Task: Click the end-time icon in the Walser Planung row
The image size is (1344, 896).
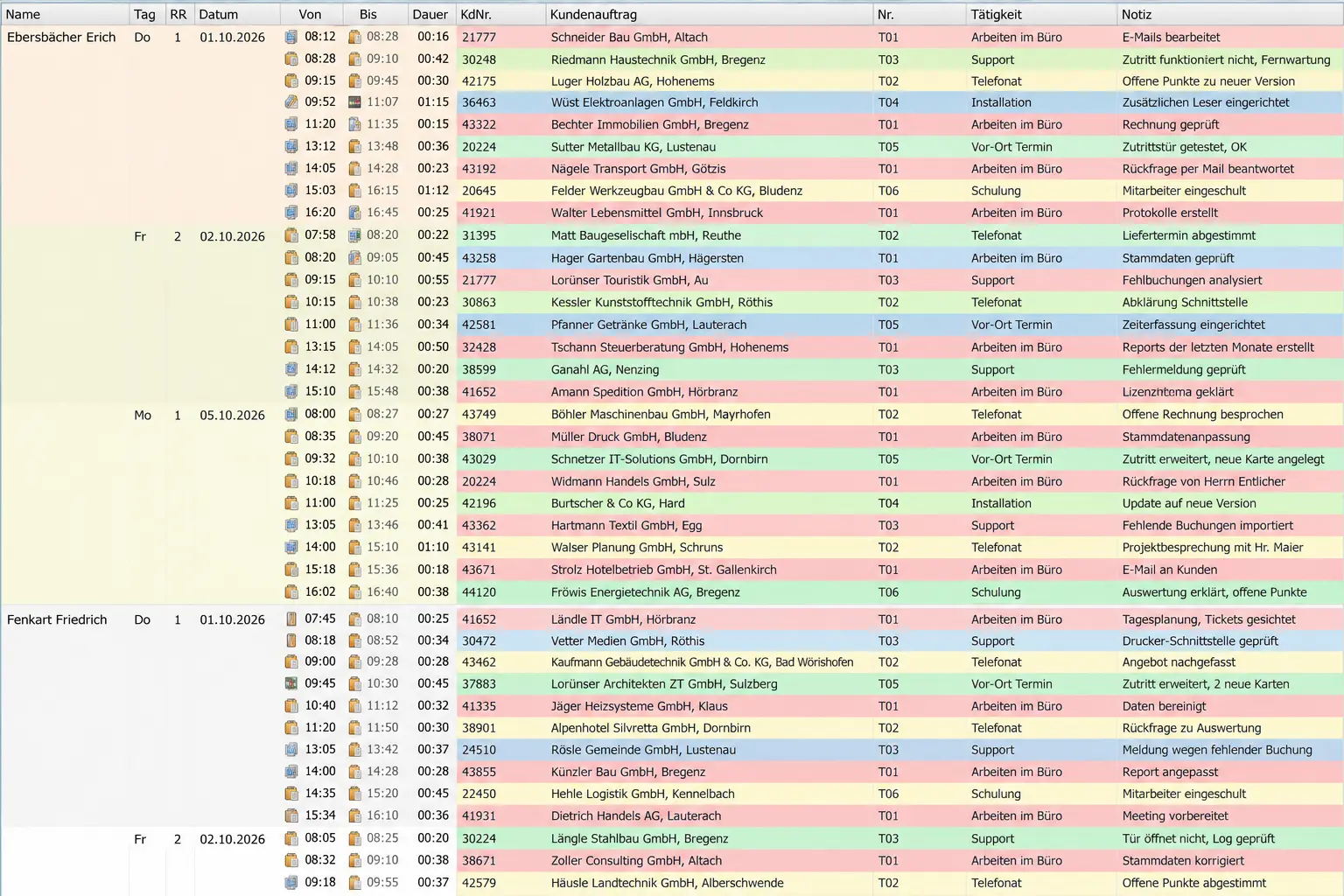Action: coord(354,547)
